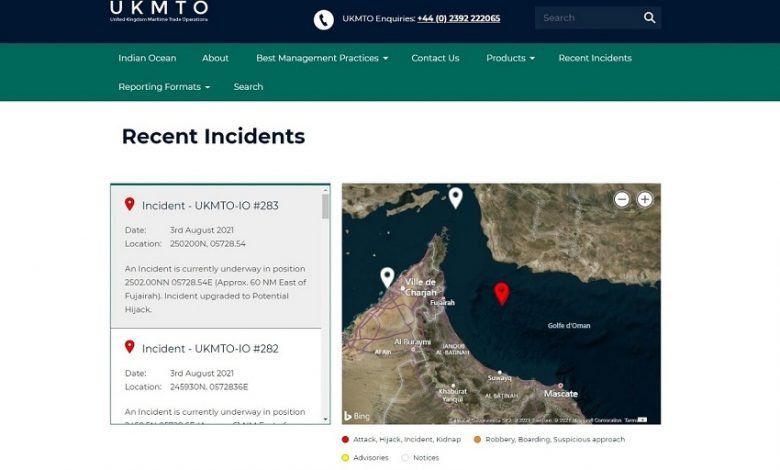Open the Products dropdown menu
The height and width of the screenshot is (470, 780).
(x=510, y=58)
